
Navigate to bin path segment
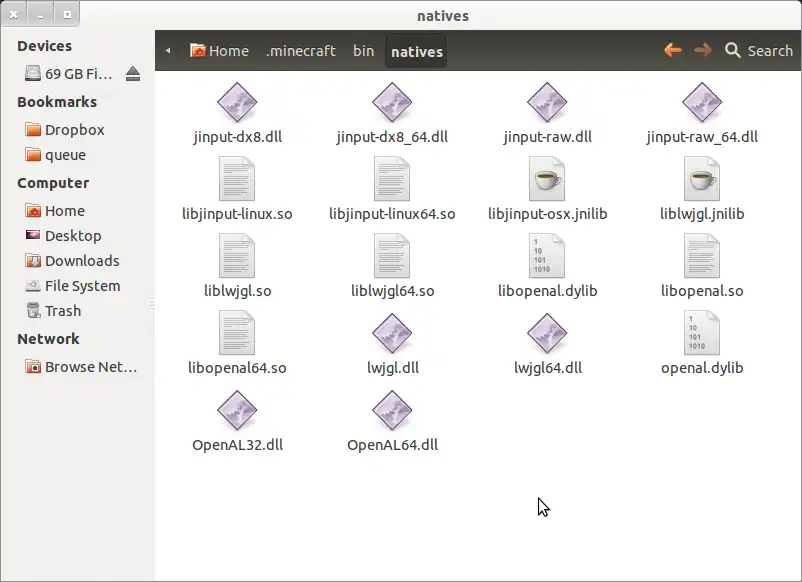click(x=363, y=51)
